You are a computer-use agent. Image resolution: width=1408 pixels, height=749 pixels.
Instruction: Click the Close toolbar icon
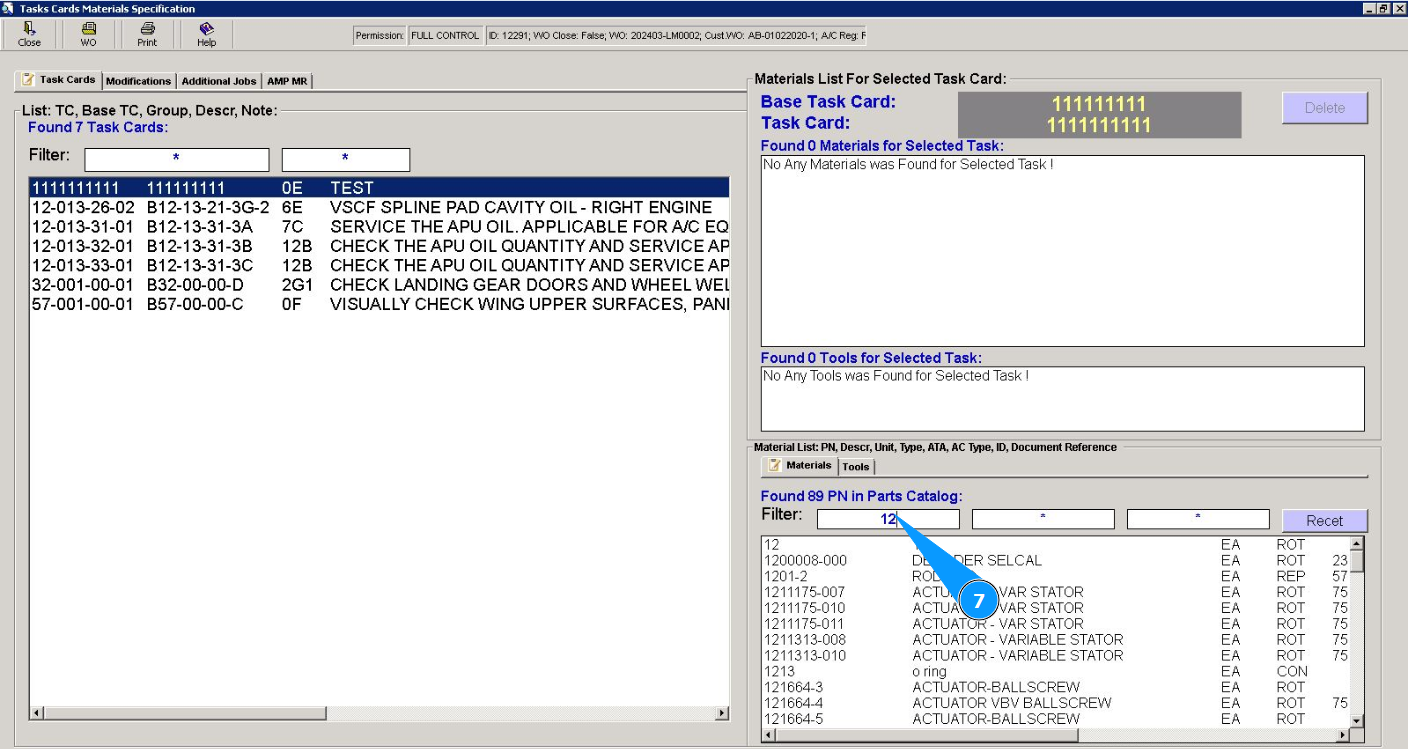[x=30, y=35]
